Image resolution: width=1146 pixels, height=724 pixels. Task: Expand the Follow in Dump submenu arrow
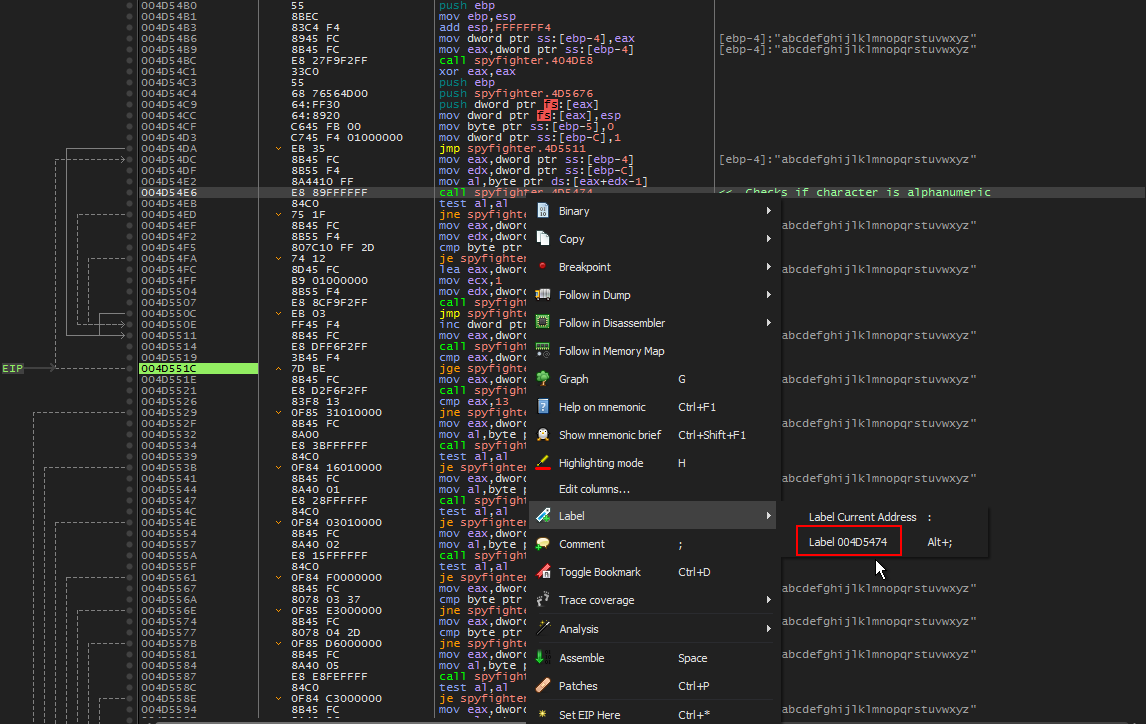[x=768, y=294]
